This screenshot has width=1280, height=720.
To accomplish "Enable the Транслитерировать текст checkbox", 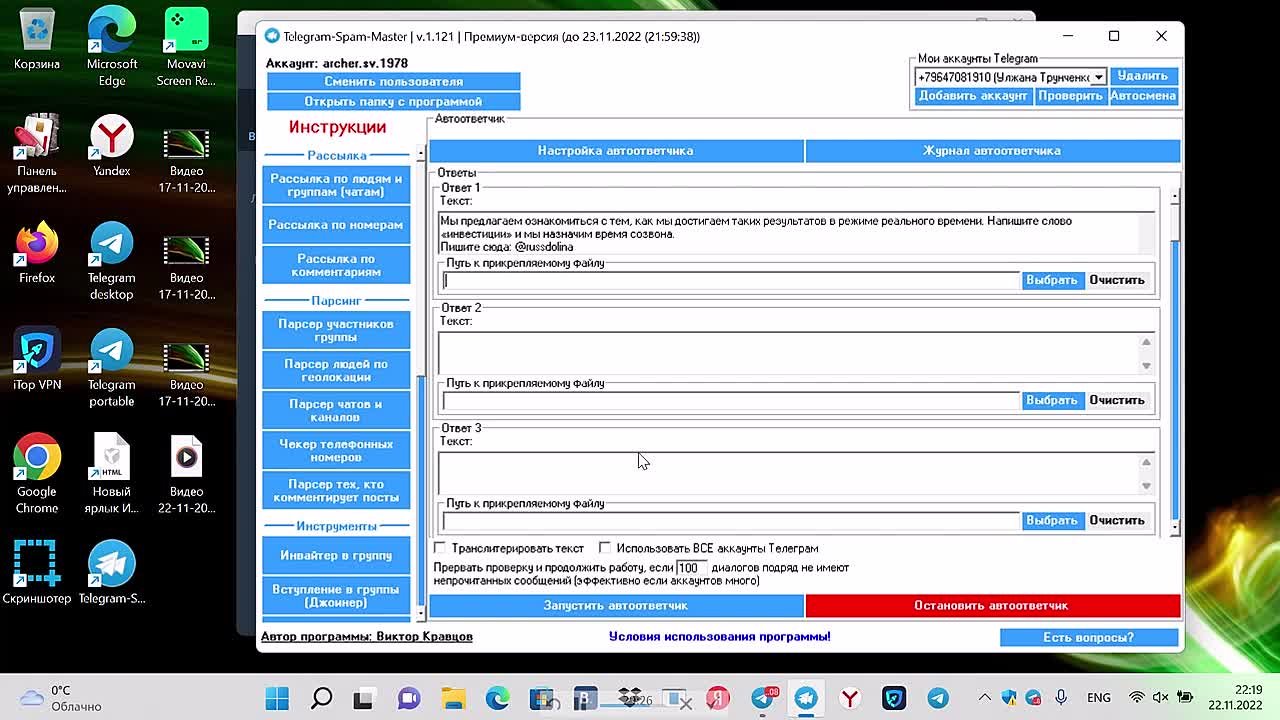I will pyautogui.click(x=440, y=548).
